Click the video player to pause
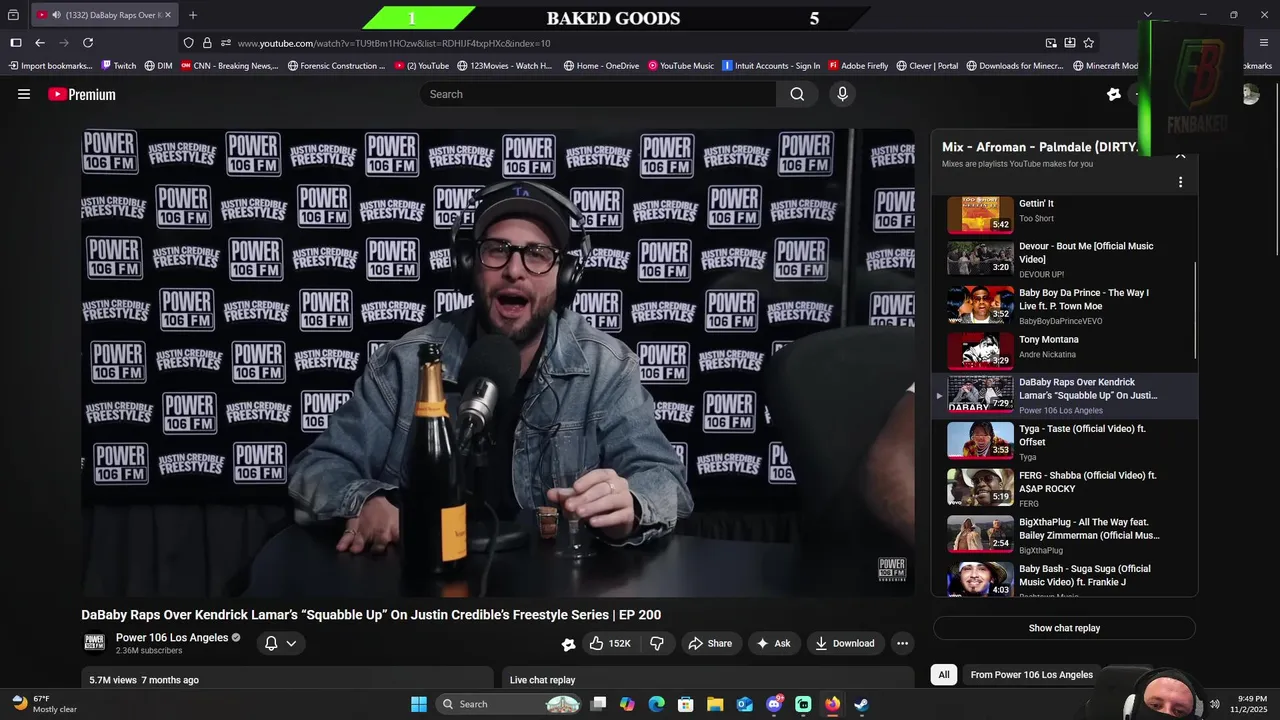This screenshot has height=720, width=1280. coord(498,362)
